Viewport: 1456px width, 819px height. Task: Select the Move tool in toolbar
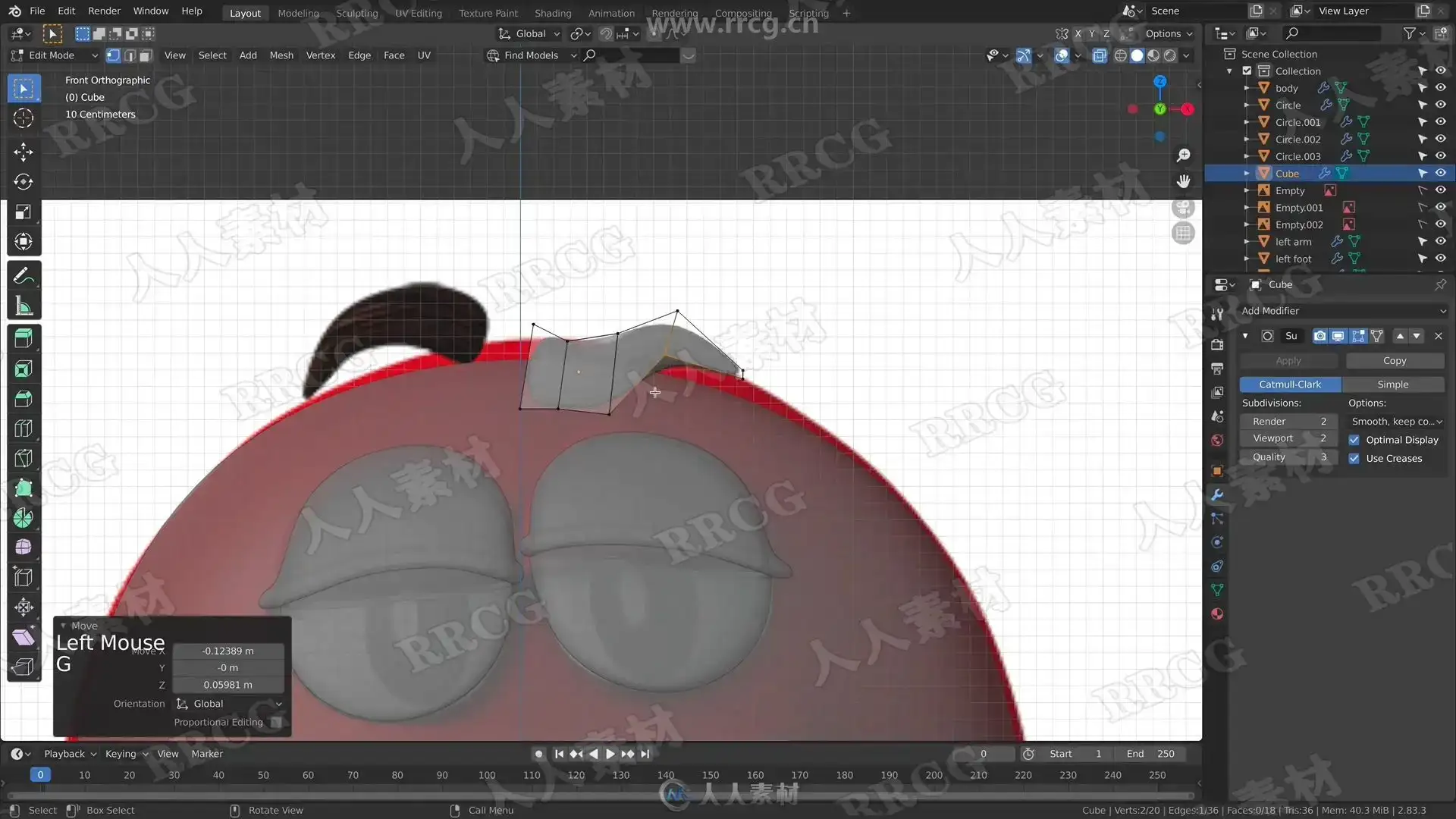point(24,152)
